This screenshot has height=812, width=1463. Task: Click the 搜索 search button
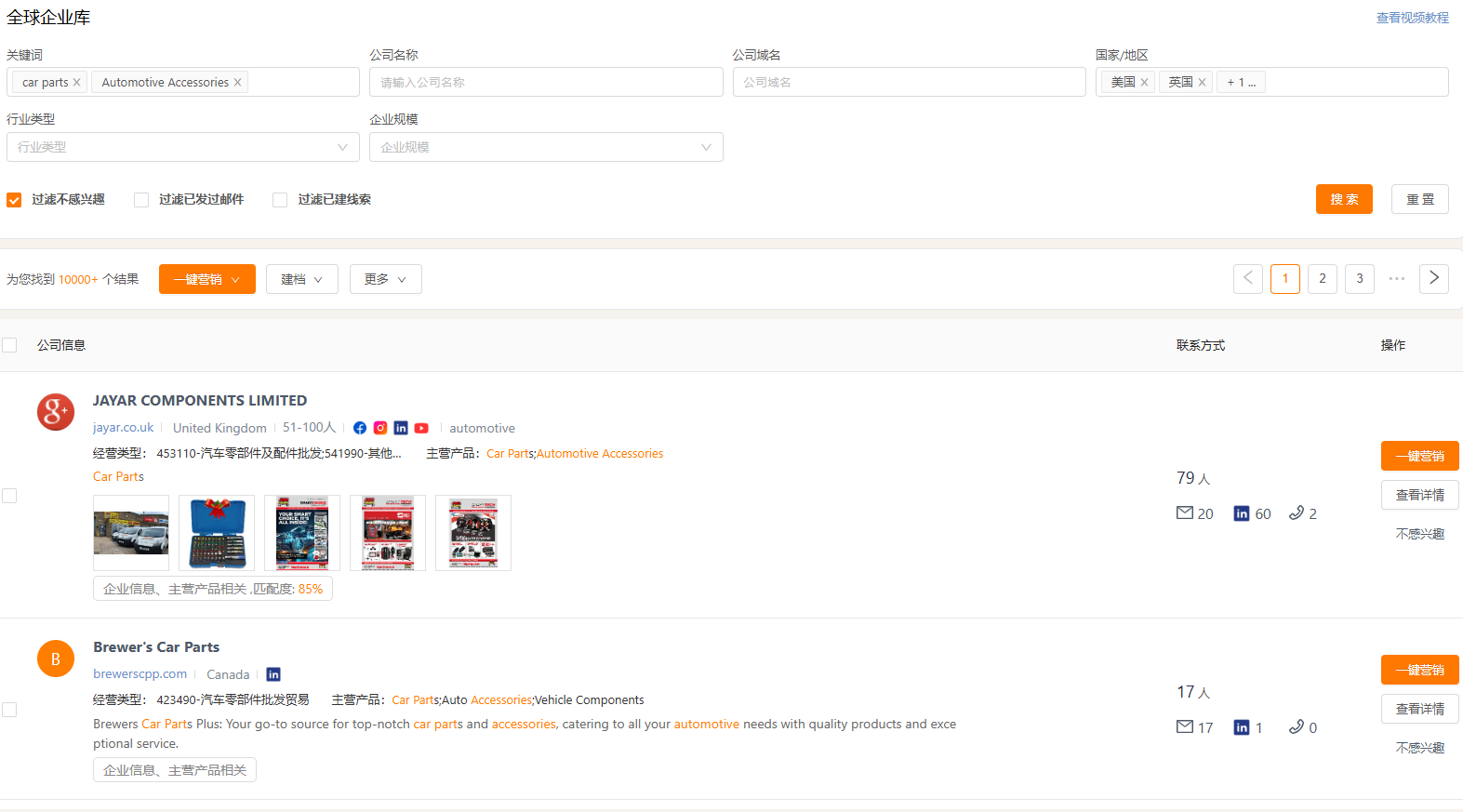(1344, 199)
